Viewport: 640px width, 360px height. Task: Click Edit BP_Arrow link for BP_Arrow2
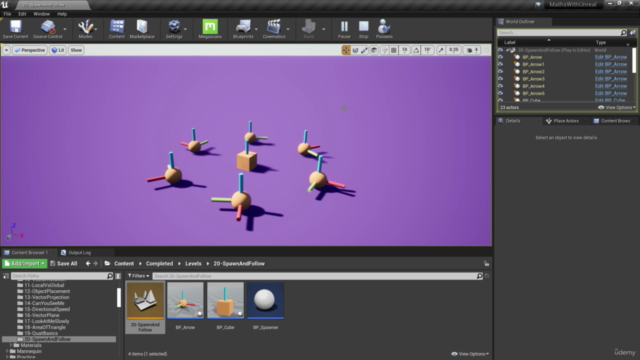(x=611, y=71)
